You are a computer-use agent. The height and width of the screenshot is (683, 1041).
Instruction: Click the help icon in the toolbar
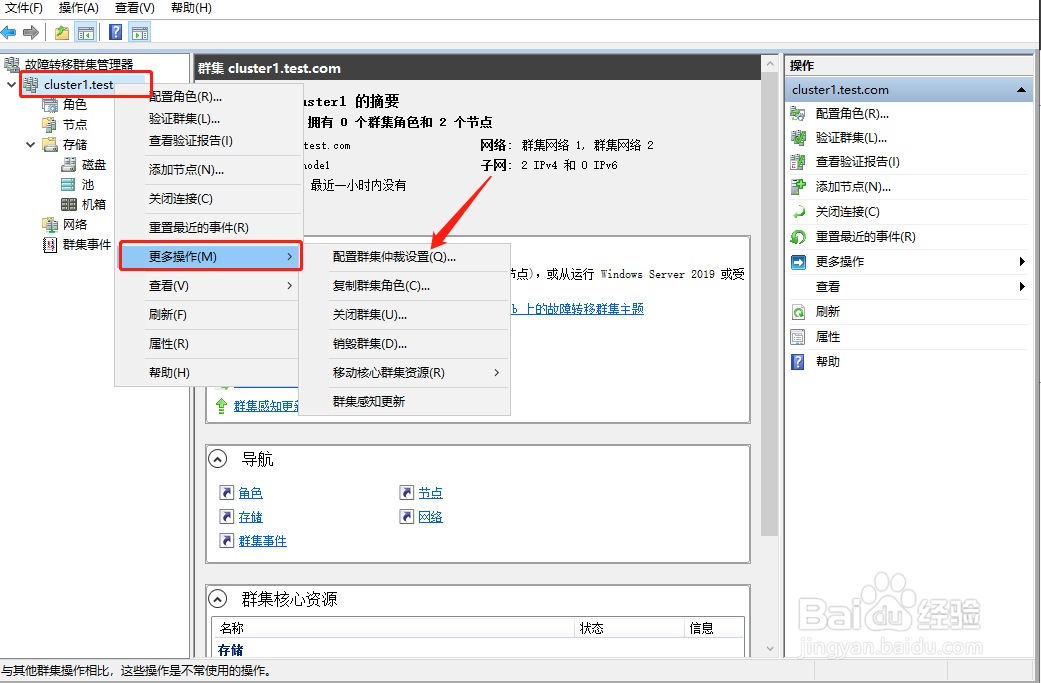click(115, 32)
